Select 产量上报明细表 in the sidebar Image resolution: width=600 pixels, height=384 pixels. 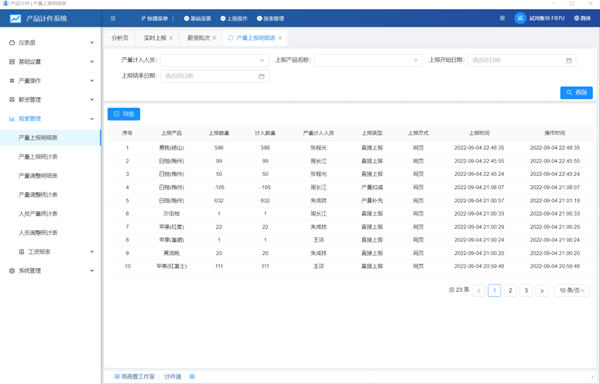51,138
